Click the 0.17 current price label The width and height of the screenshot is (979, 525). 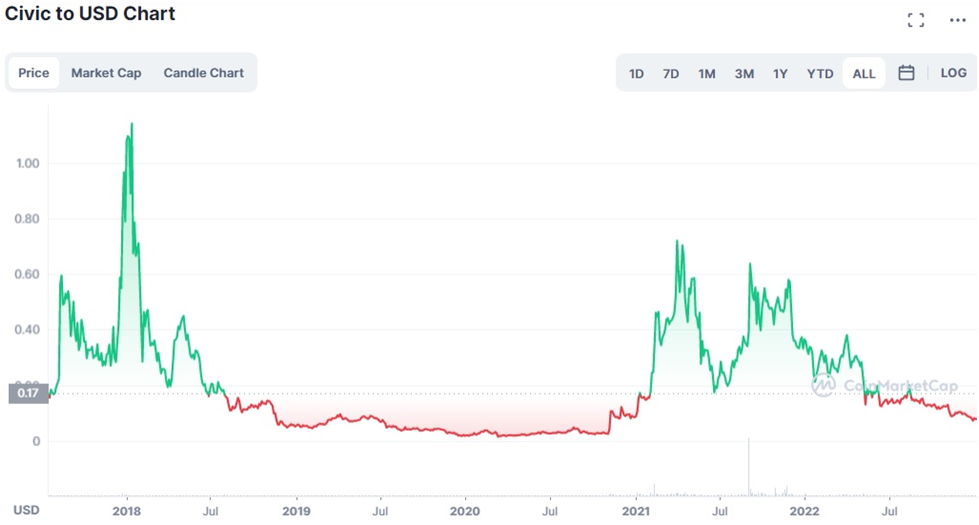tap(28, 393)
